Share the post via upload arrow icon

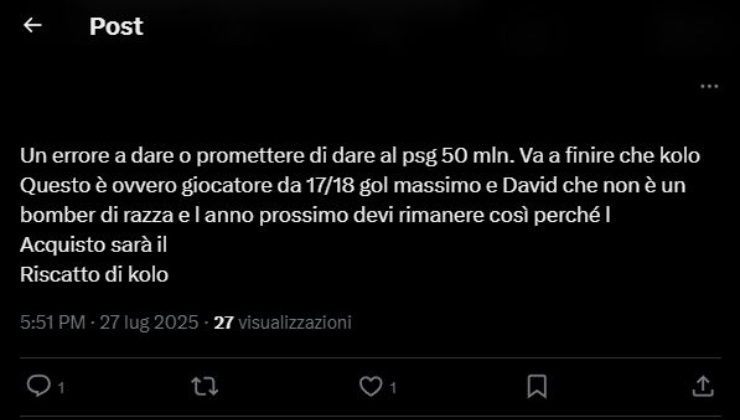[702, 386]
